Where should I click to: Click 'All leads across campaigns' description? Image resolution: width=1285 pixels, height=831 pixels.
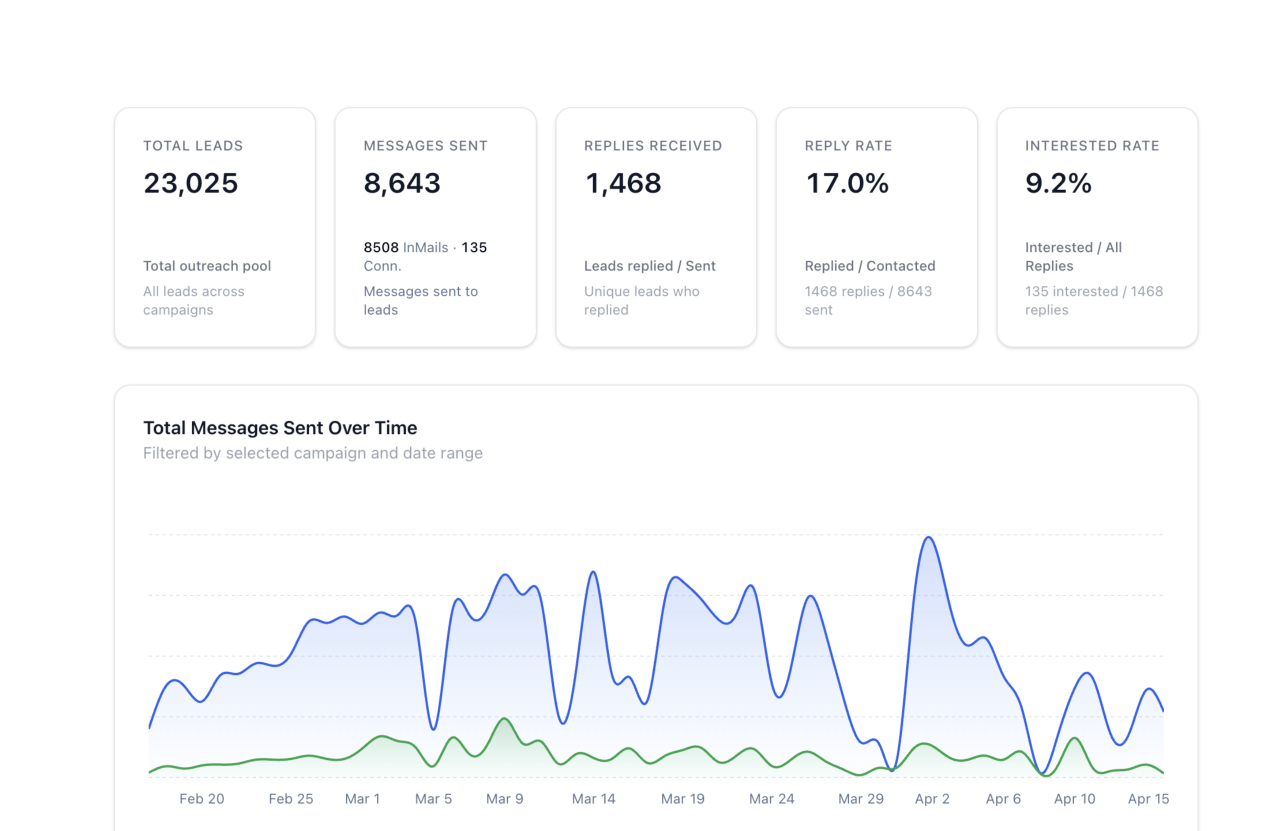click(194, 301)
